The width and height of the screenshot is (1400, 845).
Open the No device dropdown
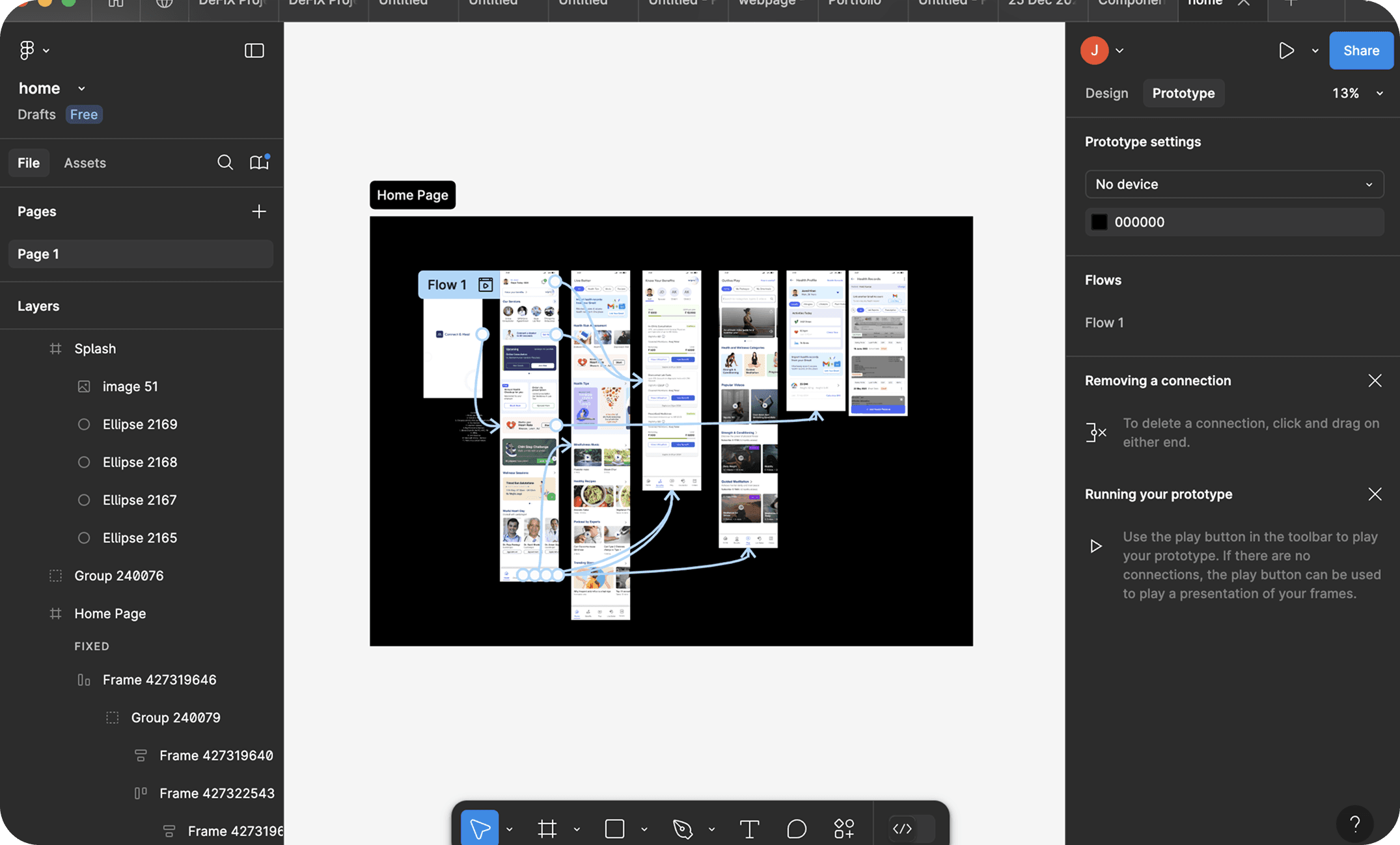[x=1233, y=184]
